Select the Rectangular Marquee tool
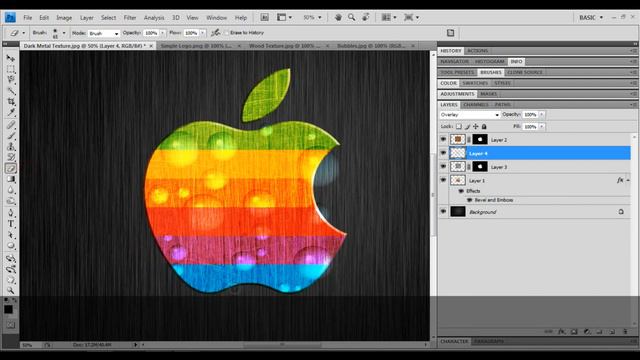Screen dimensions: 640x360 [x=11, y=69]
